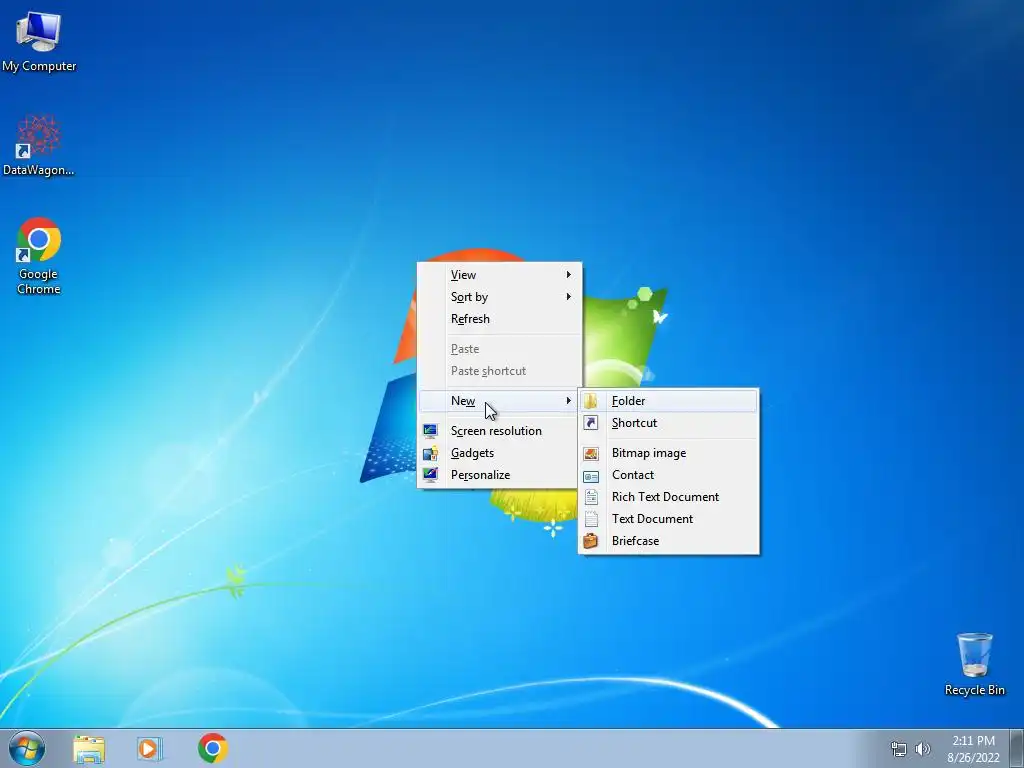Select the DataWagon desktop shortcut
The image size is (1024, 768).
39,145
